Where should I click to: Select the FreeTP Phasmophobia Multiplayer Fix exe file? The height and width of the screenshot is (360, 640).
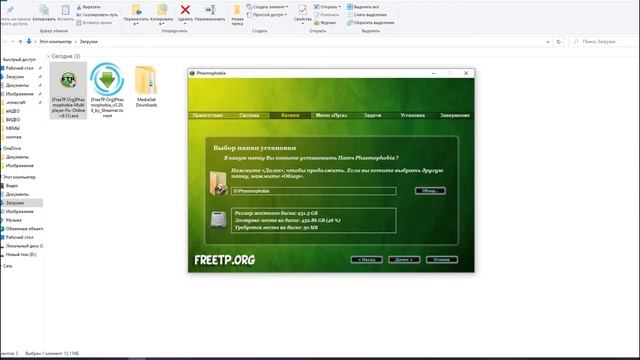pyautogui.click(x=68, y=91)
